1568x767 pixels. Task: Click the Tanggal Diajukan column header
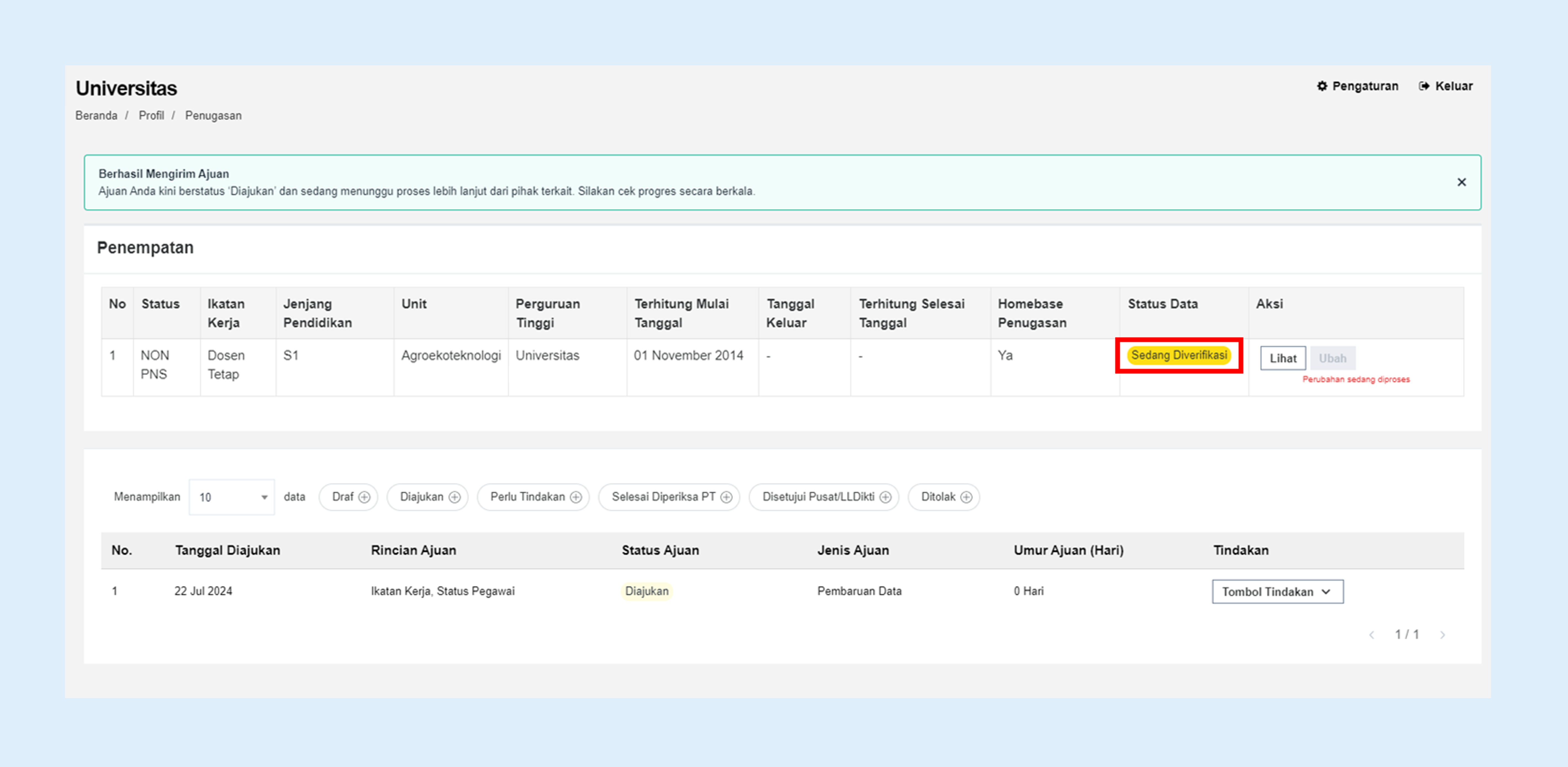[x=228, y=551]
